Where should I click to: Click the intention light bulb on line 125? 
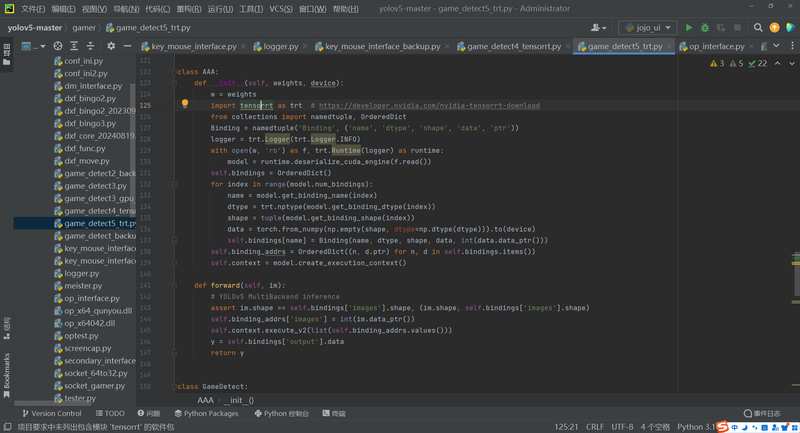185,104
